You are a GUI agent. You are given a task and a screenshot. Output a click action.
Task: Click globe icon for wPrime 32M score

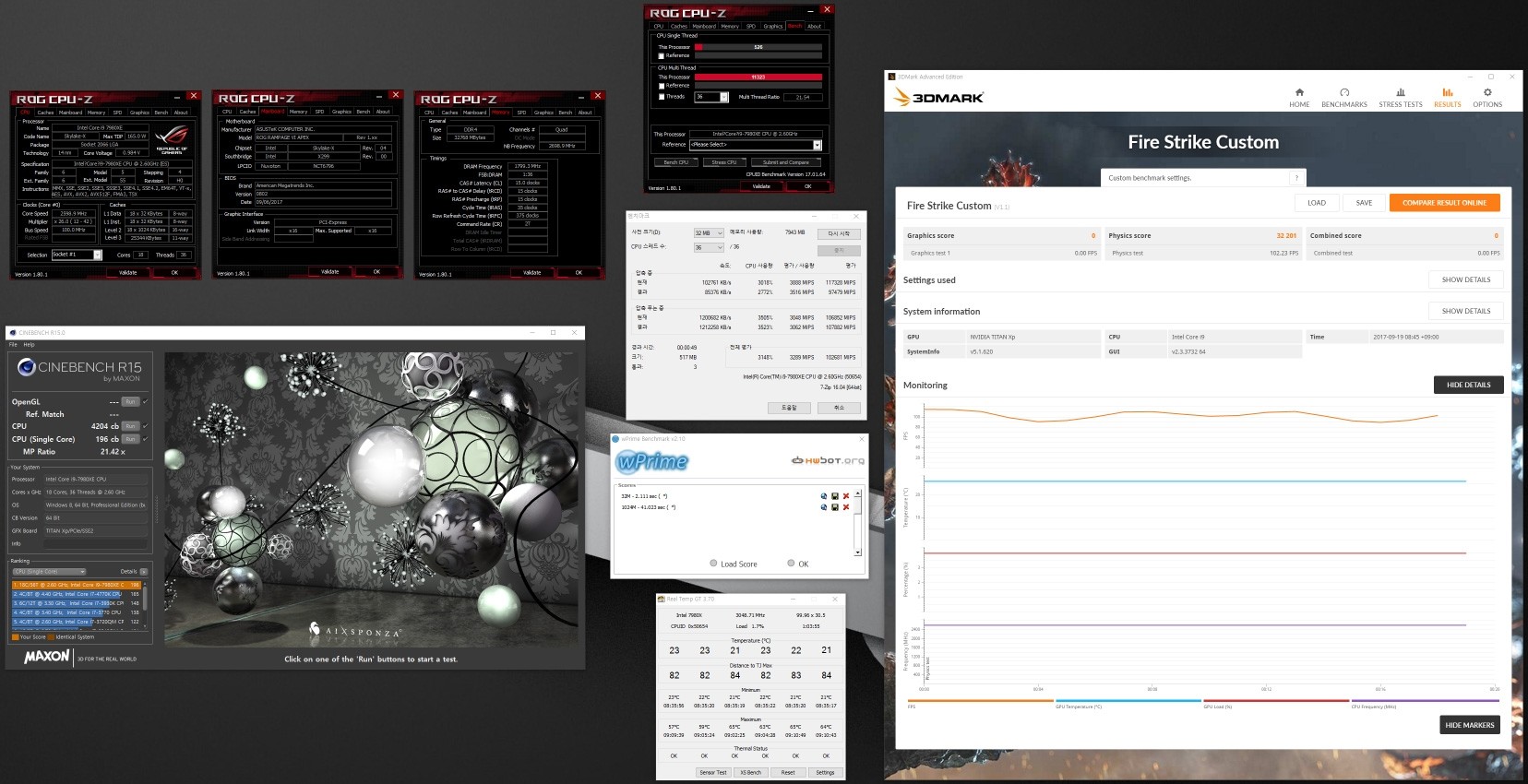click(x=824, y=496)
